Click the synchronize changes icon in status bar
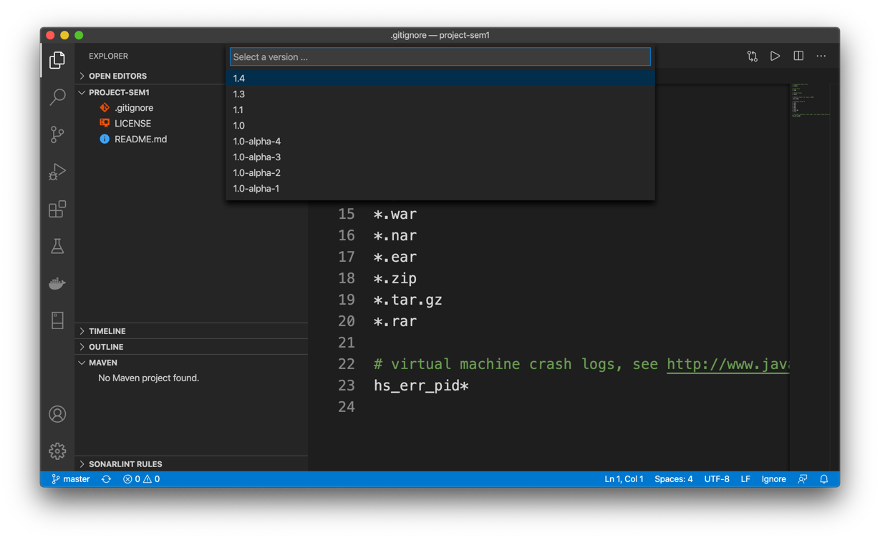The width and height of the screenshot is (880, 540). (106, 479)
